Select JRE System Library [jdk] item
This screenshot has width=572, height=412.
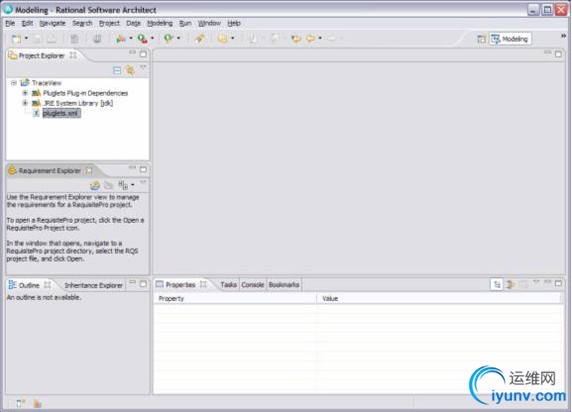78,103
